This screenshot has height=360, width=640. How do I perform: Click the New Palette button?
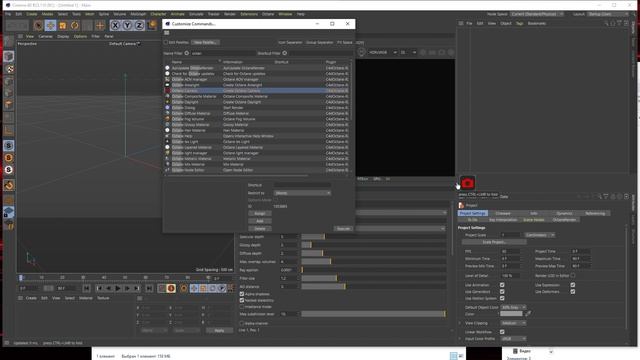(205, 42)
